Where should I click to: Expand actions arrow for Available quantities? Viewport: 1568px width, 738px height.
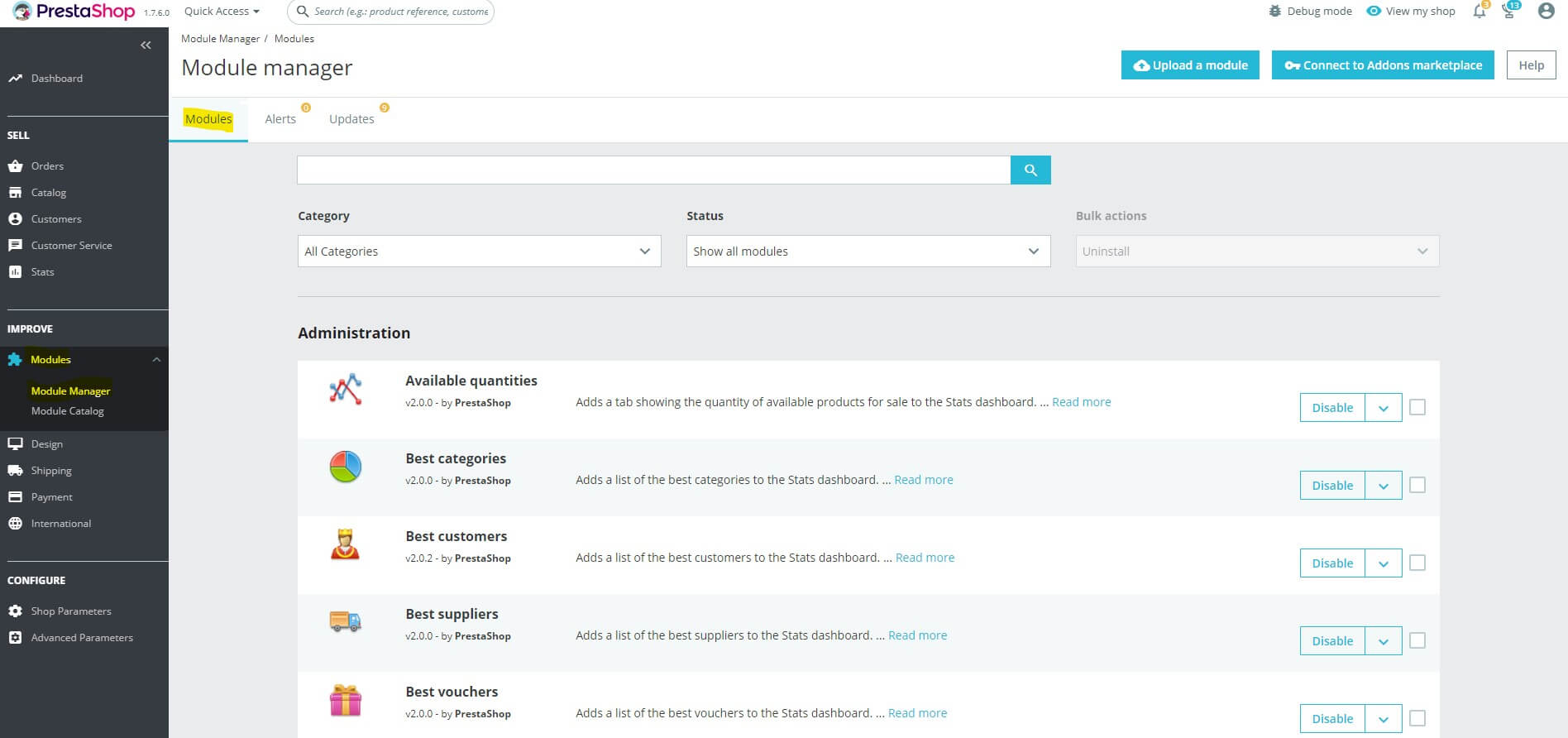pos(1384,408)
